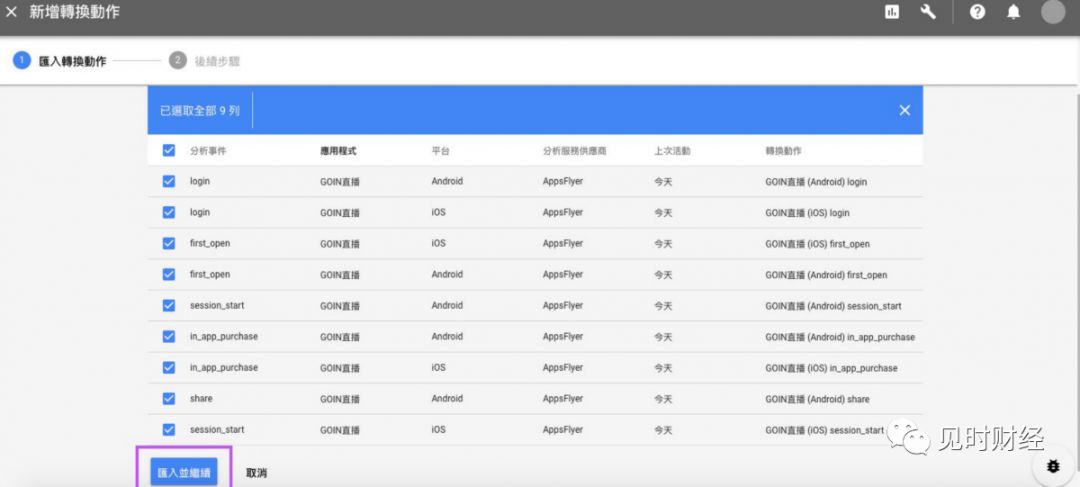Image resolution: width=1080 pixels, height=487 pixels.
Task: Open the reports chart icon
Action: (892, 12)
